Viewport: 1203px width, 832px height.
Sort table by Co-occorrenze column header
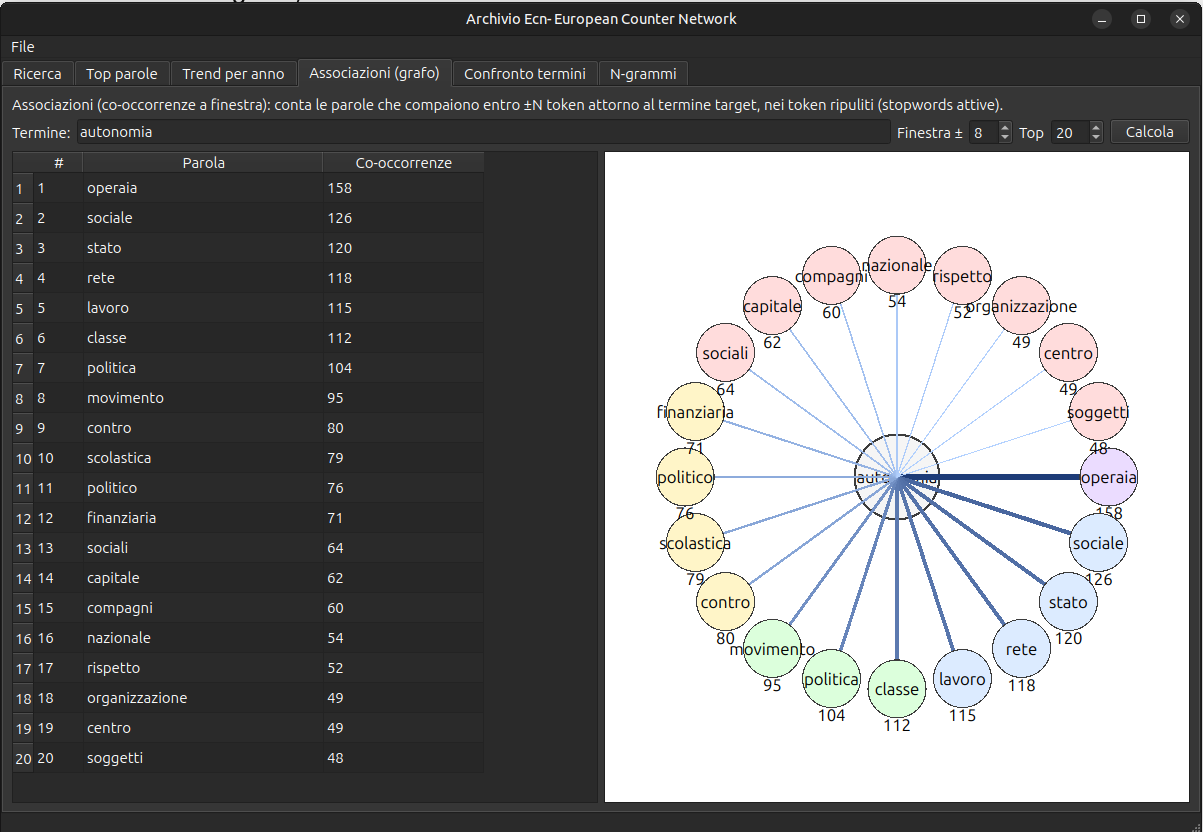(403, 162)
